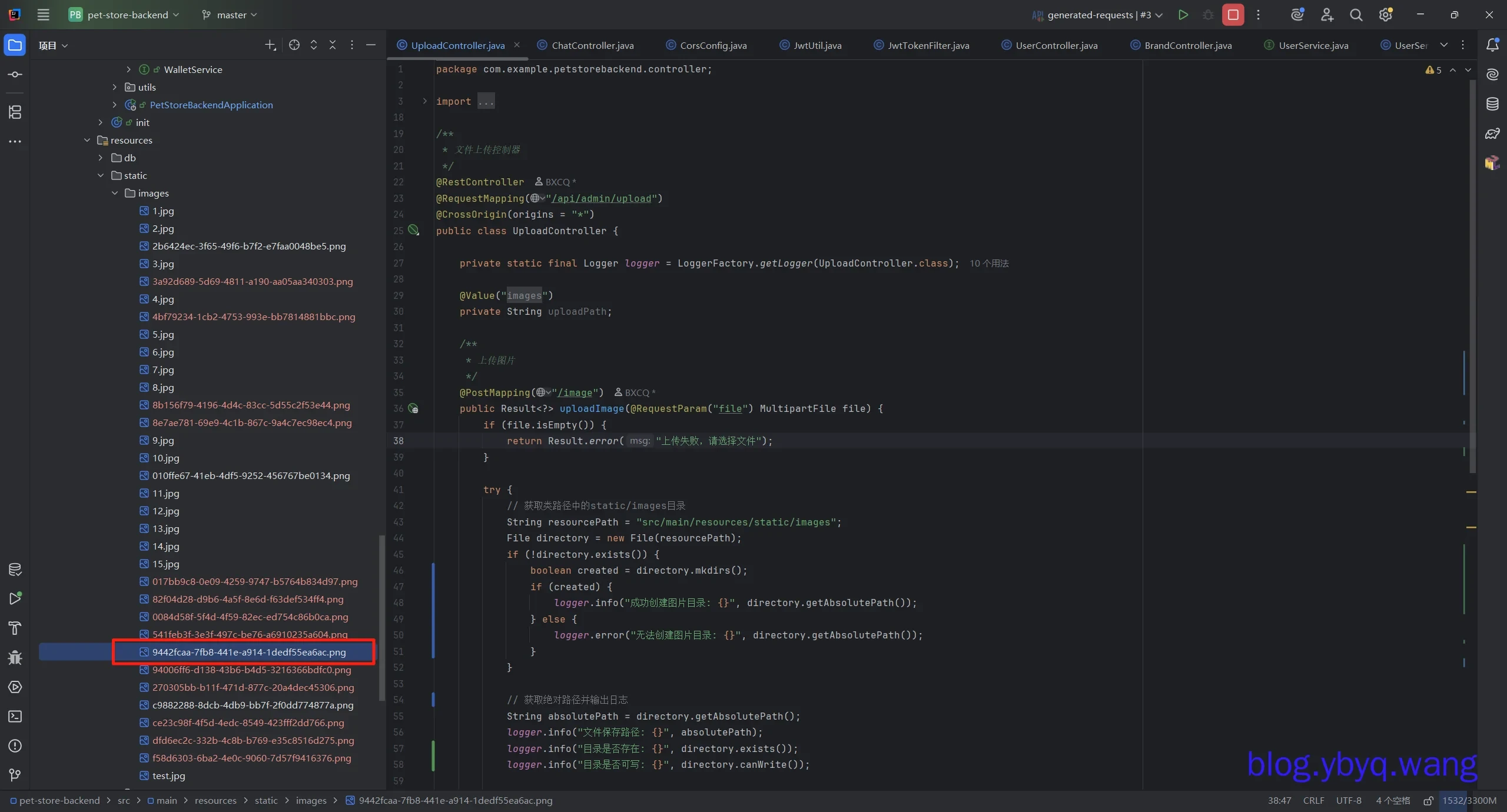Expand the WalletService node
Image resolution: width=1507 pixels, height=812 pixels.
click(128, 69)
